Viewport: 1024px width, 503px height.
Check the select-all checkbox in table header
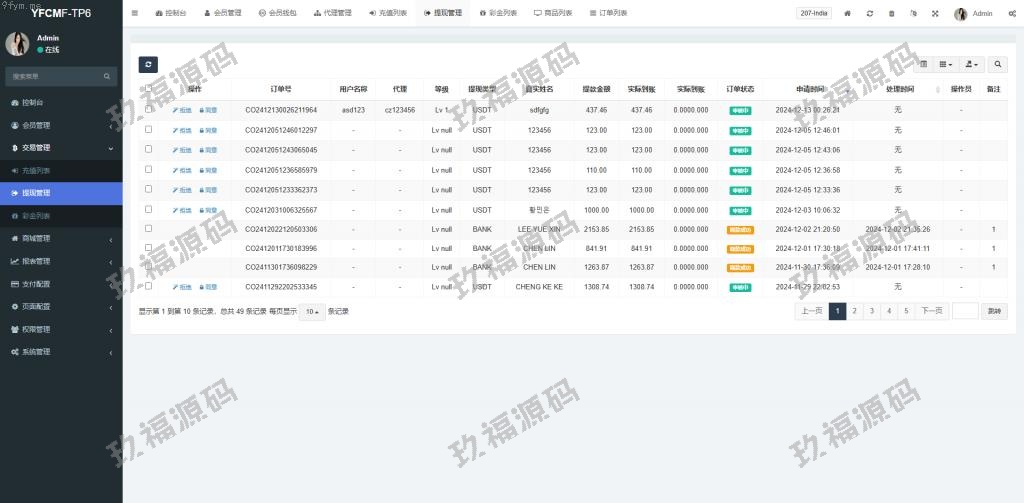click(x=149, y=89)
